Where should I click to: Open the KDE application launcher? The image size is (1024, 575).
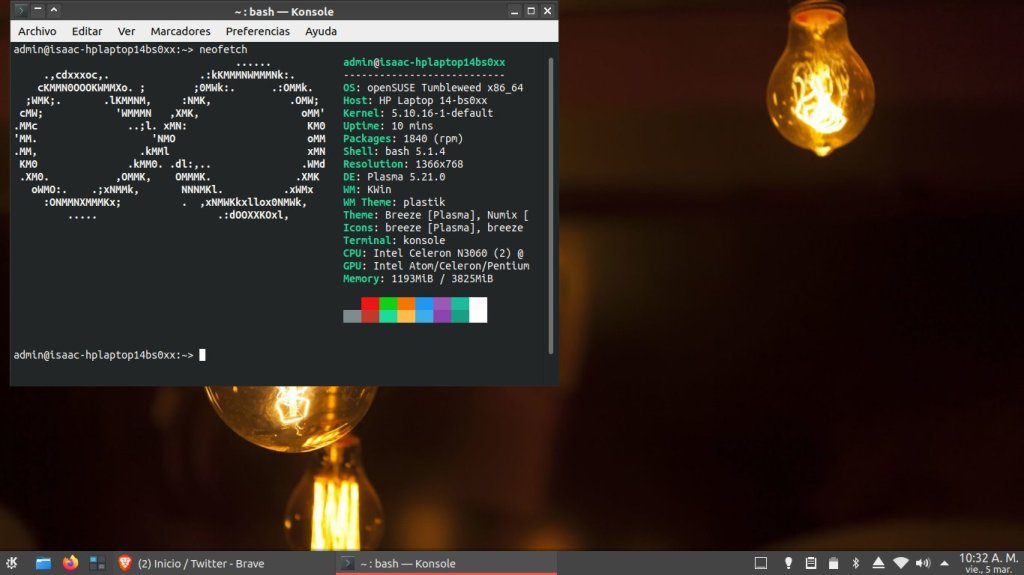coord(12,563)
